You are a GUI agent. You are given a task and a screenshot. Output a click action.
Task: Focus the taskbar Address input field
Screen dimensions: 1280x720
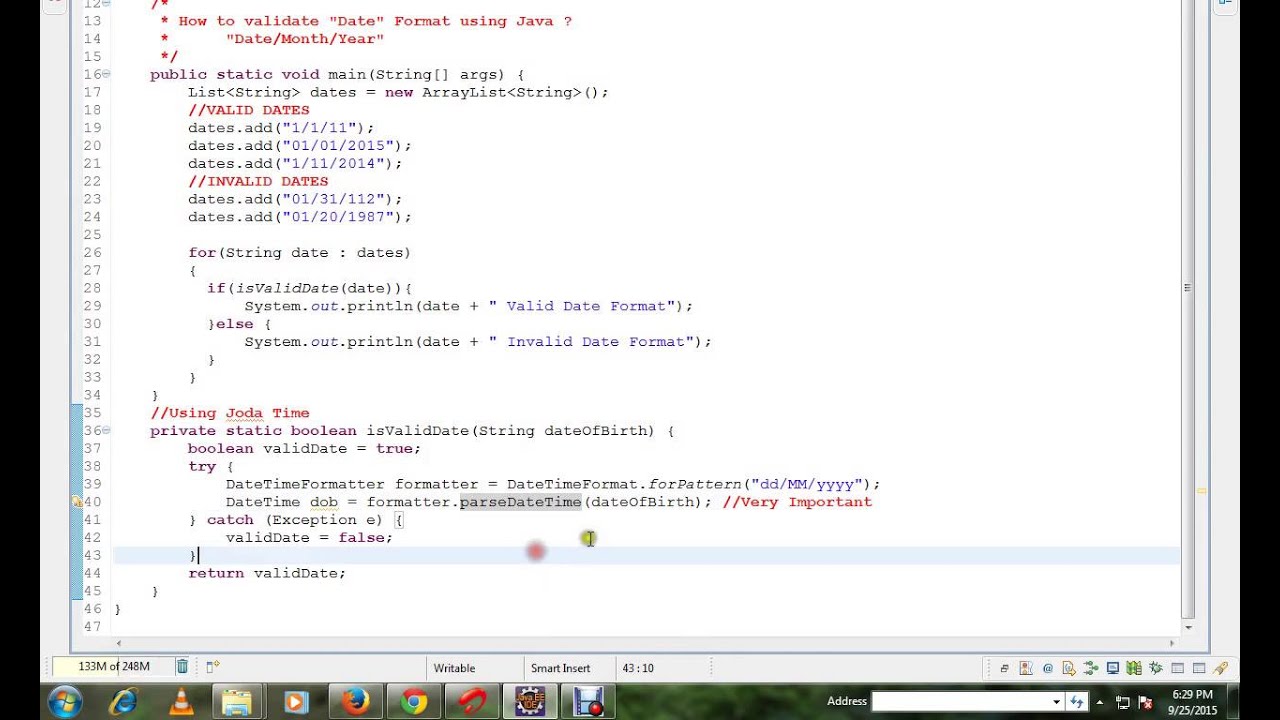tap(960, 702)
